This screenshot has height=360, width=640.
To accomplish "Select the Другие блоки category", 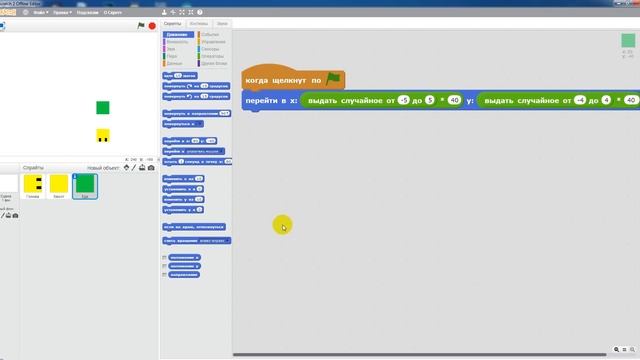I will 213,64.
